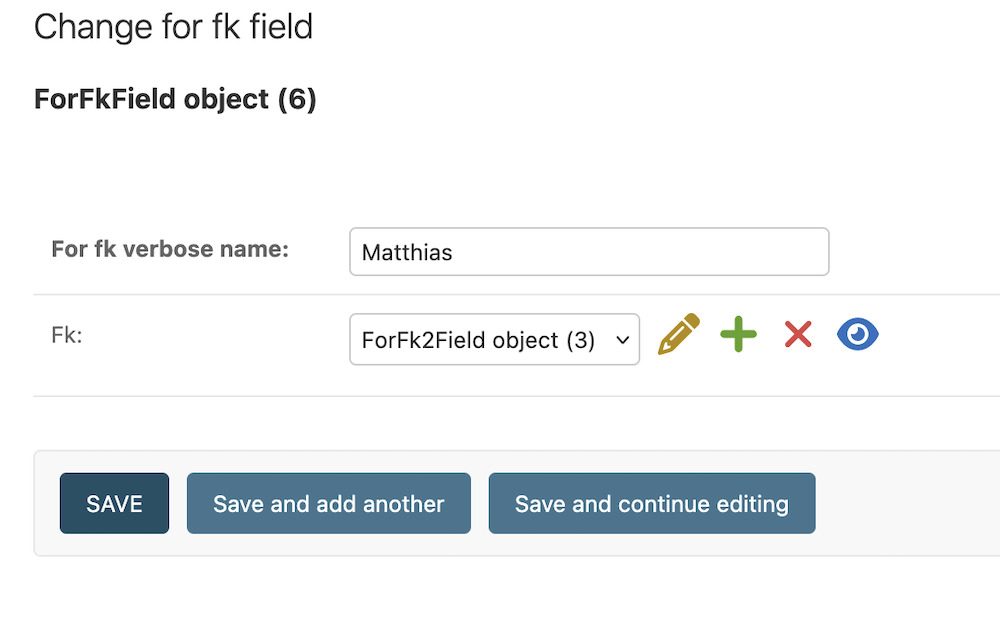The width and height of the screenshot is (1000, 640).
Task: Click the 'Change for fk field' page heading
Action: point(173,27)
